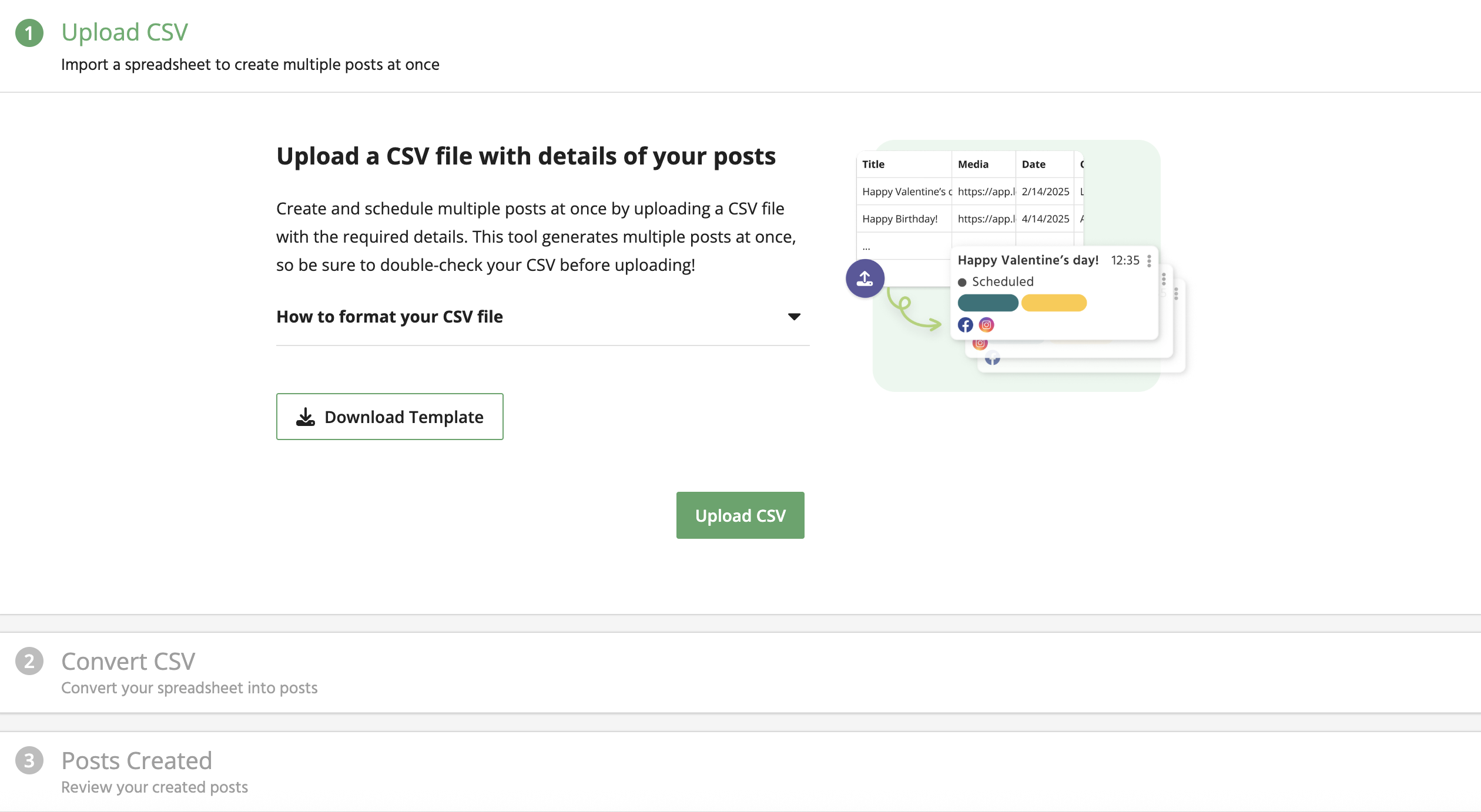The height and width of the screenshot is (812, 1481).
Task: Open the three-dot menu on the Valentine's card
Action: (1149, 261)
